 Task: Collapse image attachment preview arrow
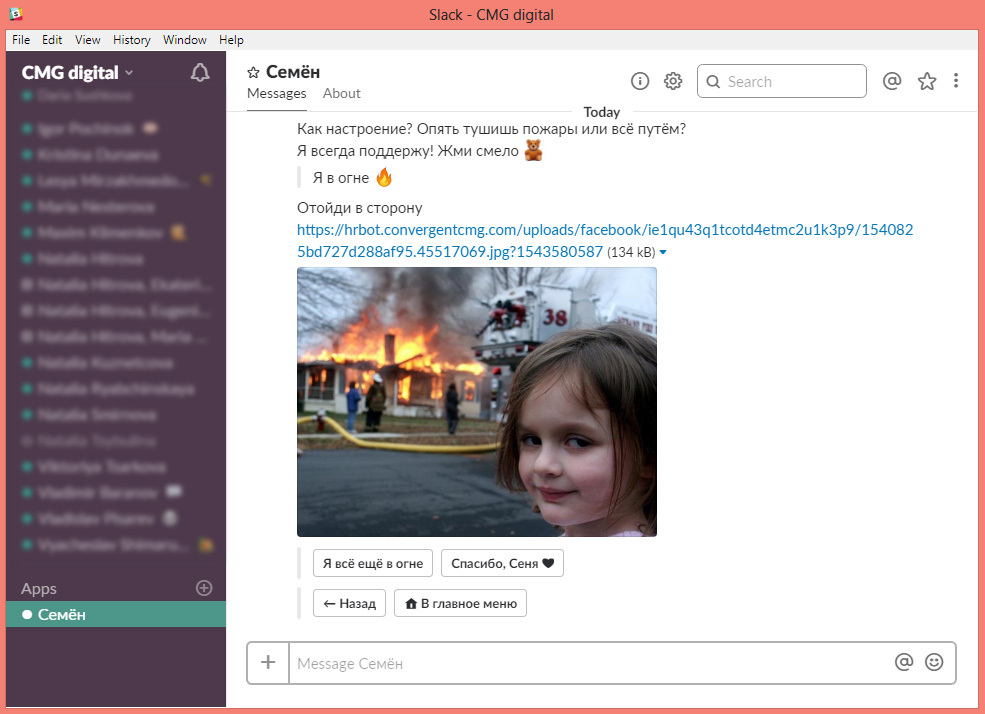pyautogui.click(x=663, y=252)
